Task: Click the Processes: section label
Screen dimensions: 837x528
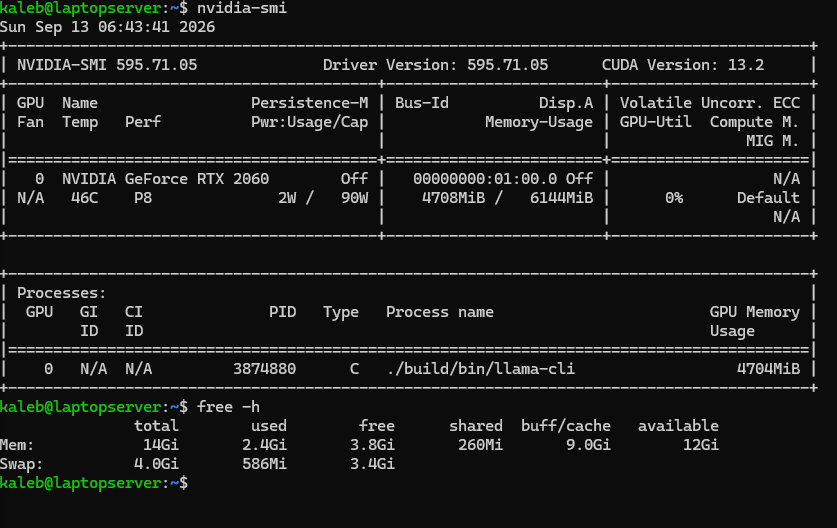Action: coord(61,293)
